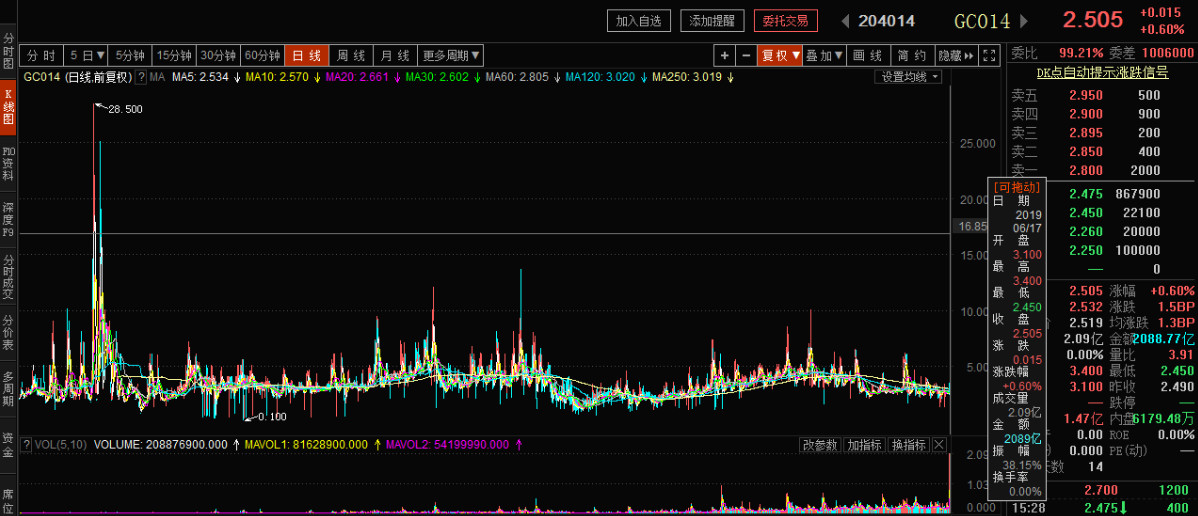This screenshot has height=516, width=1198.
Task: Expand 更多周期 period dropdown
Action: 451,56
